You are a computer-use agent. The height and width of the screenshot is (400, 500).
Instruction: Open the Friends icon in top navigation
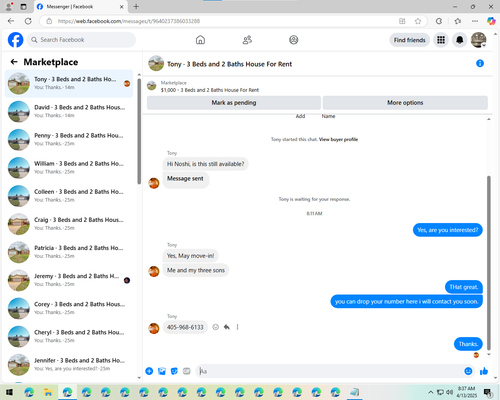(247, 40)
